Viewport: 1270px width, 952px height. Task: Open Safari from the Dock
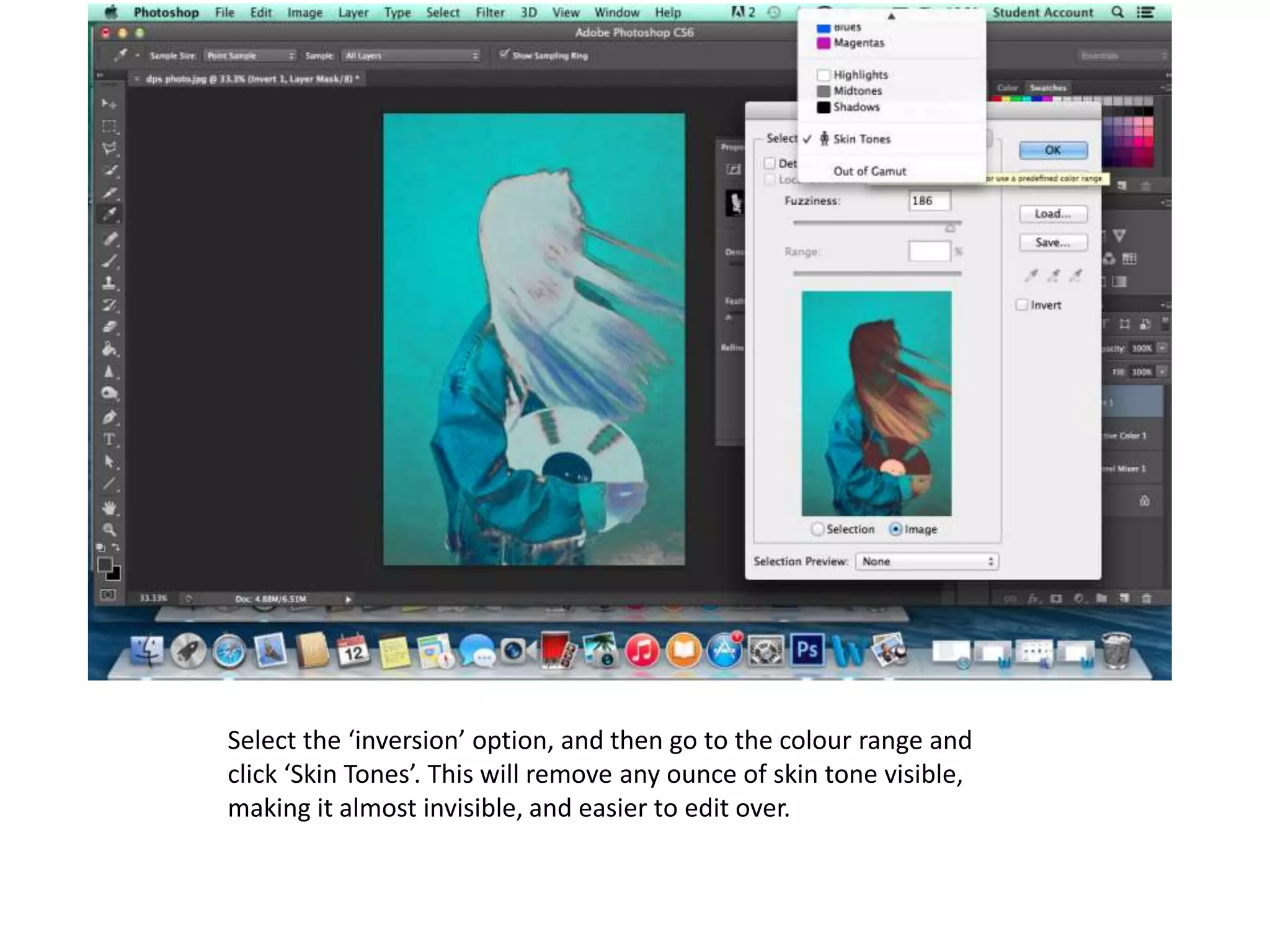tap(229, 652)
